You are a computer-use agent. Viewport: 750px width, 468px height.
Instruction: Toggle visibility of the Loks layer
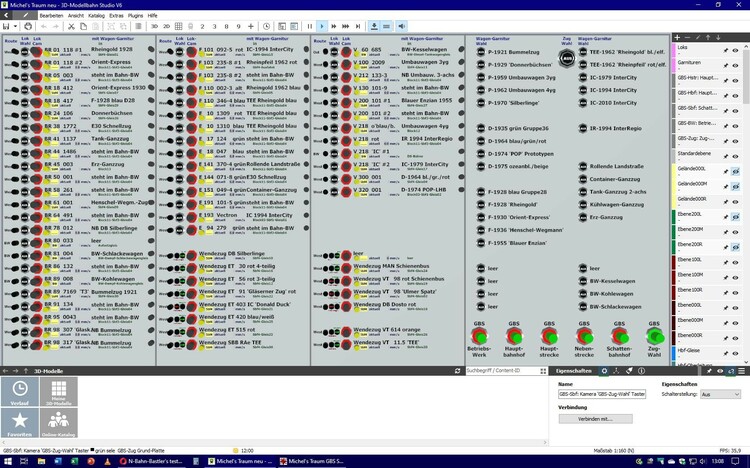point(735,50)
